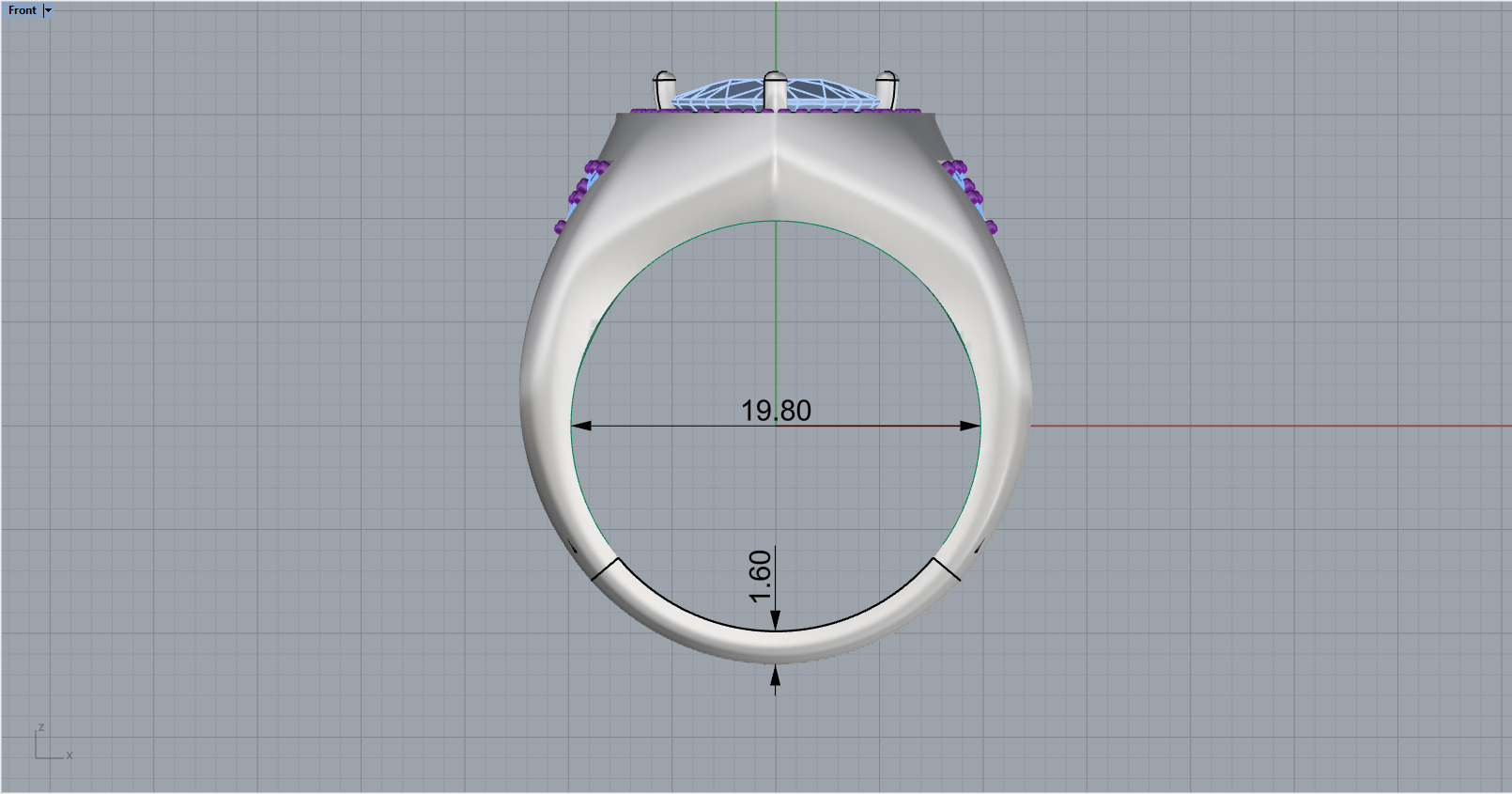Screen dimensions: 1512x794
Task: Click the left prong of the setting
Action: coord(664,89)
